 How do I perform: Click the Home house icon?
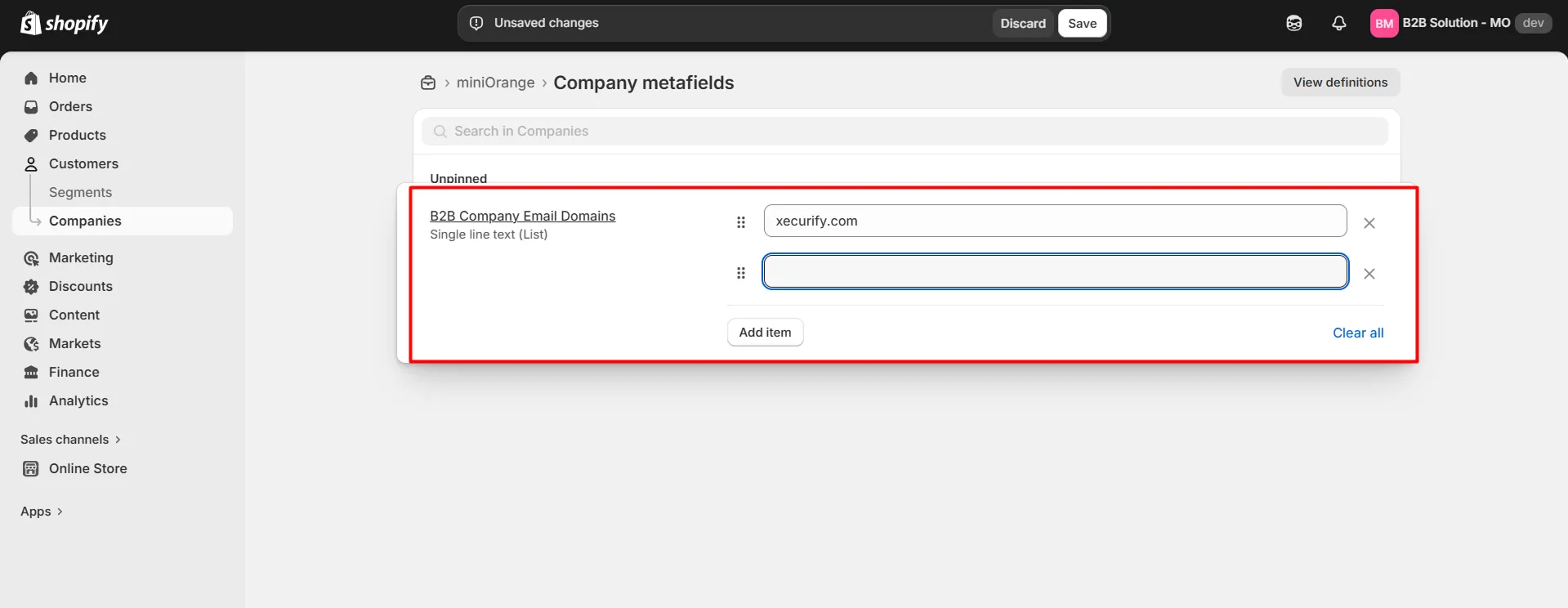click(x=31, y=78)
